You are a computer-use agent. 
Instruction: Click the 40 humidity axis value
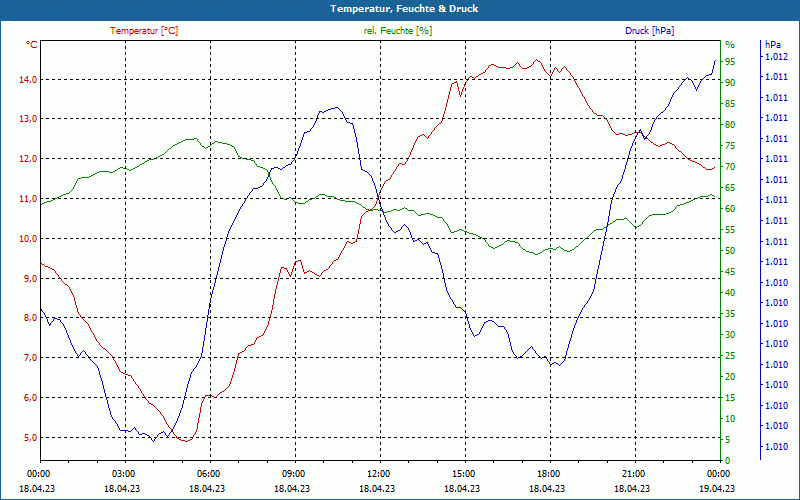click(730, 292)
